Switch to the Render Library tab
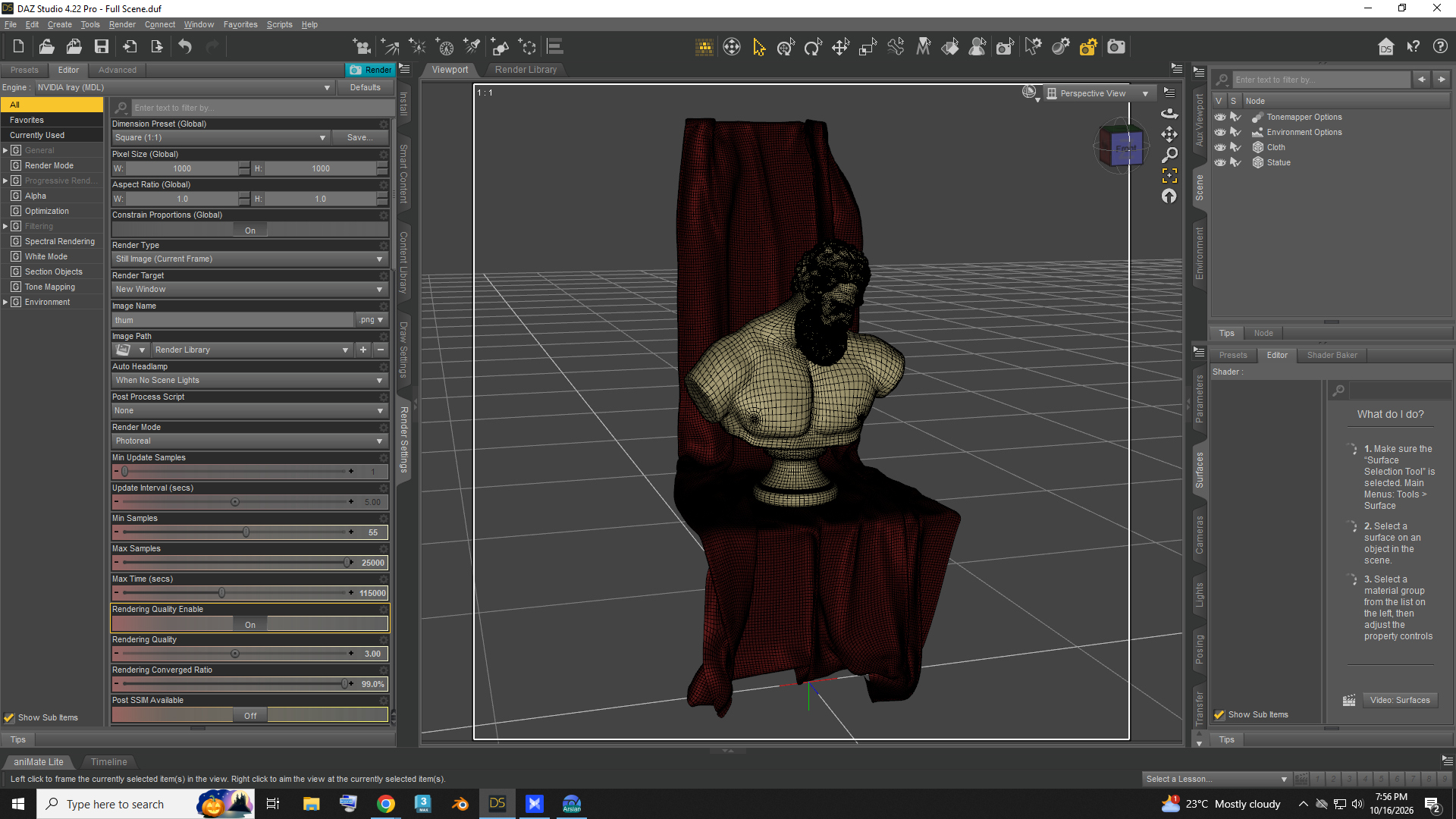 526,69
